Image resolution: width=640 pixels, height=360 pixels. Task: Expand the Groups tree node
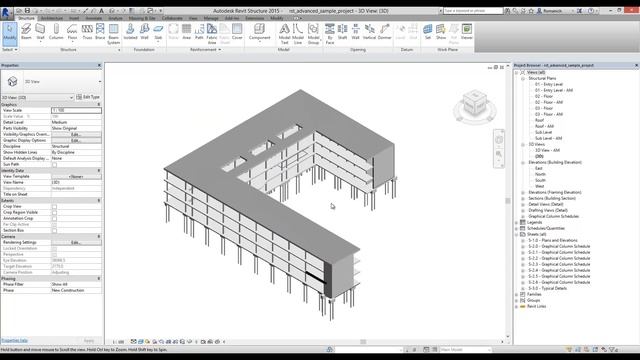[x=517, y=300]
